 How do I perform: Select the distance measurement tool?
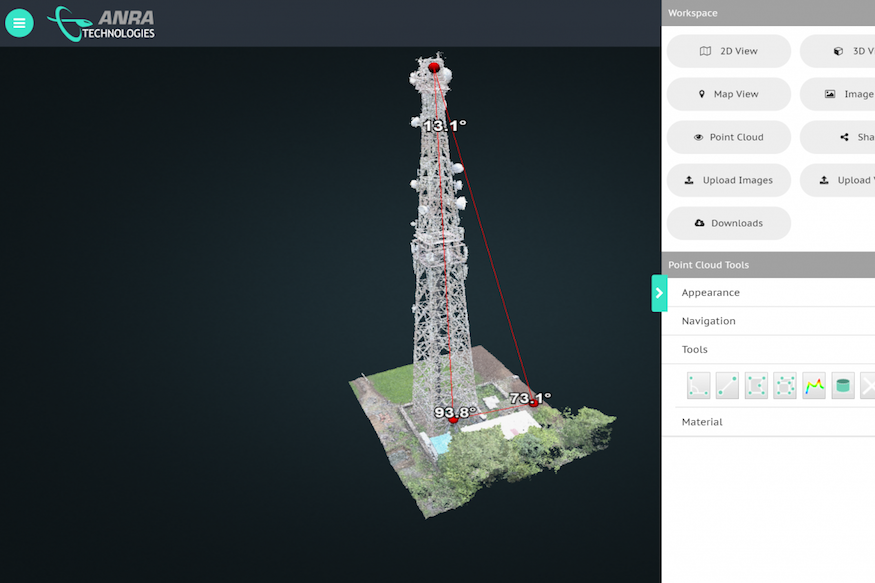pos(727,386)
